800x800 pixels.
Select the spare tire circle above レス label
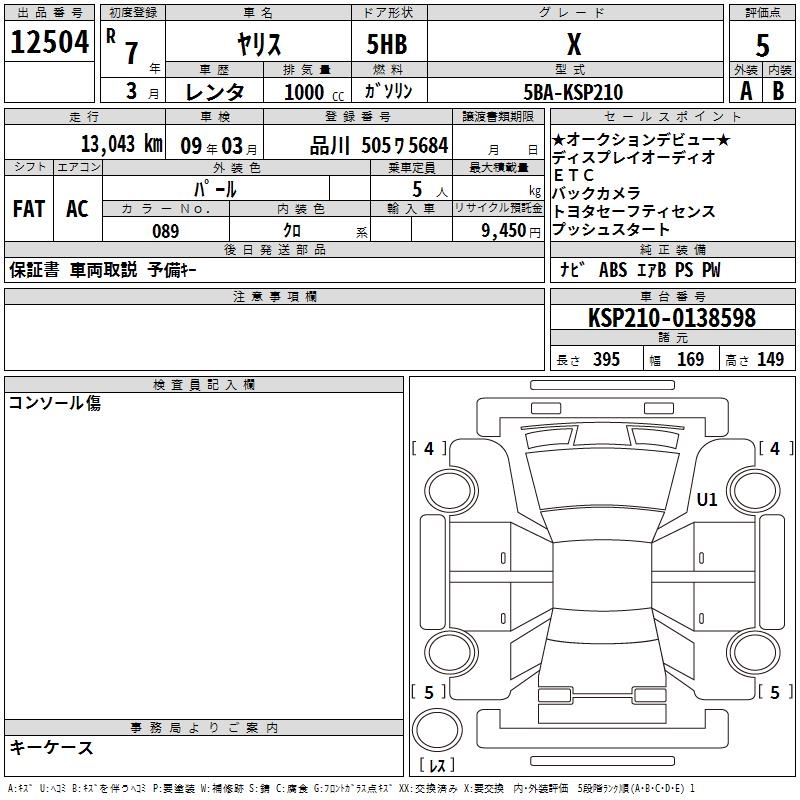coord(436,731)
